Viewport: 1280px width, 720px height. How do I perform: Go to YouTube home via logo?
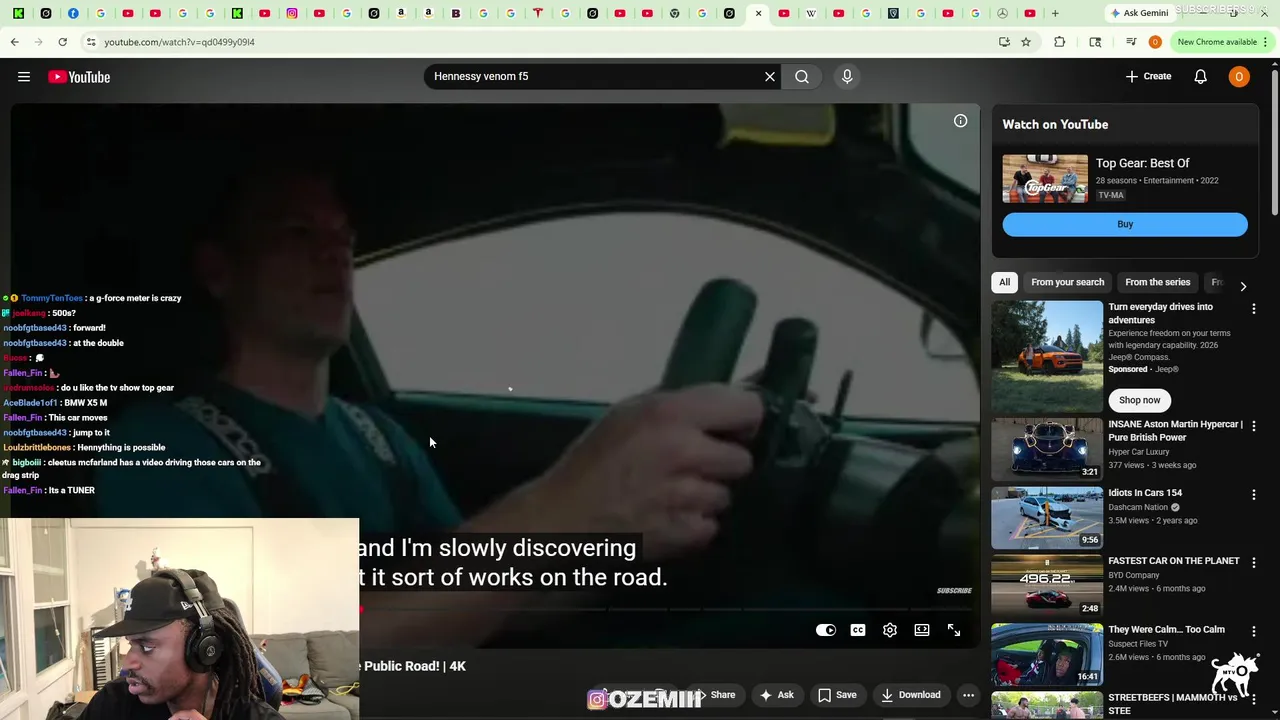coord(79,77)
